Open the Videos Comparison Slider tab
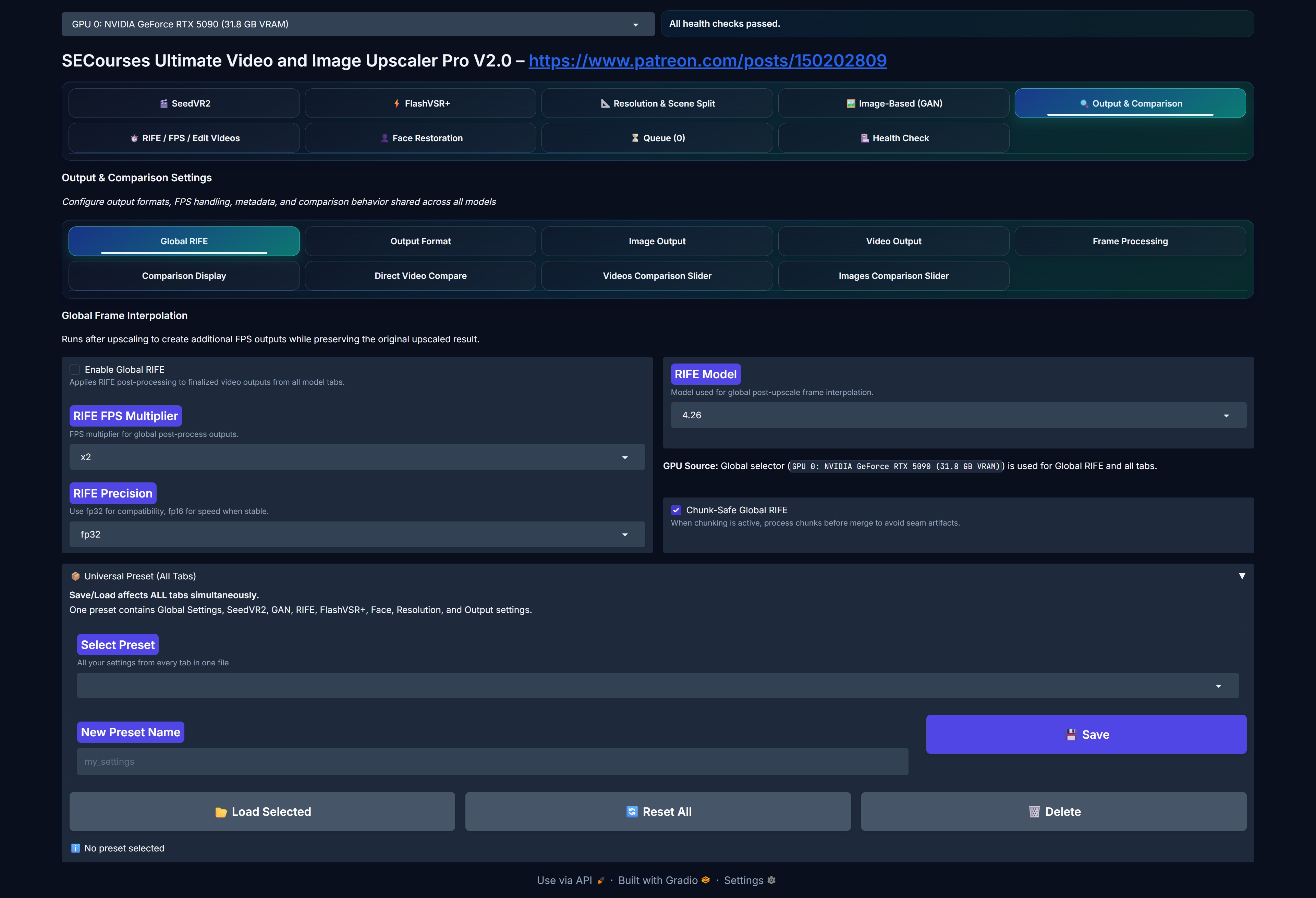 657,276
